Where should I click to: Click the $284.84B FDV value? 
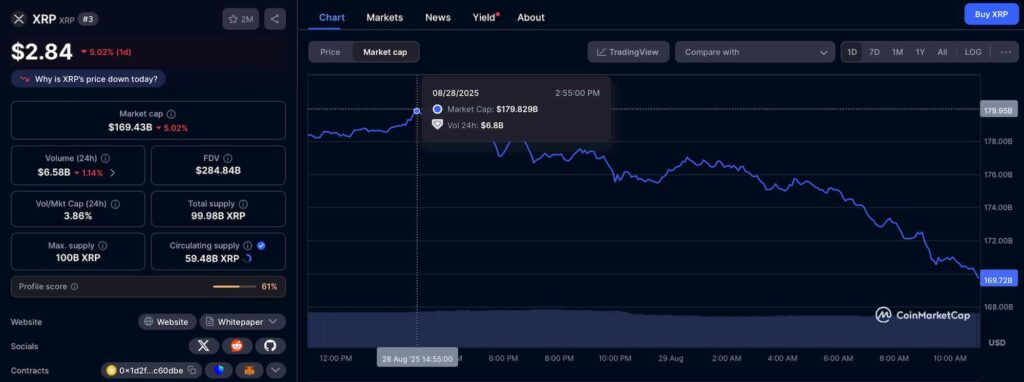tap(218, 170)
